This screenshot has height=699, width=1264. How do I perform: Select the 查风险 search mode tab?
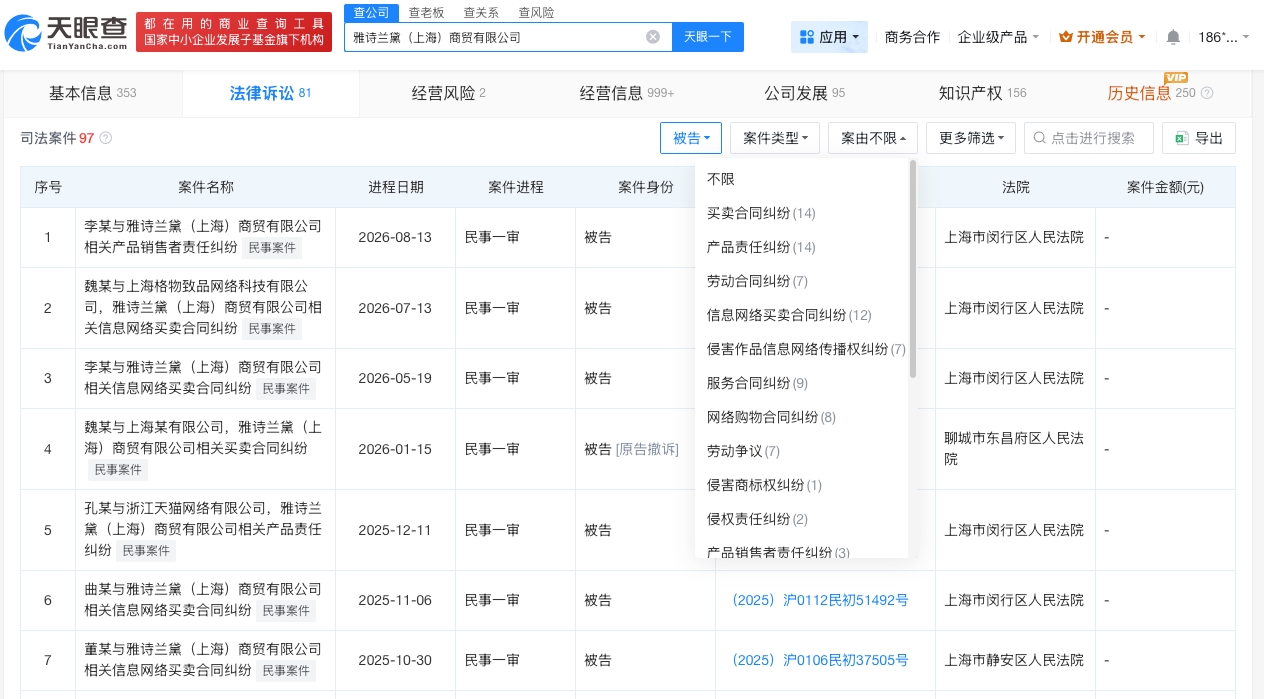(536, 12)
